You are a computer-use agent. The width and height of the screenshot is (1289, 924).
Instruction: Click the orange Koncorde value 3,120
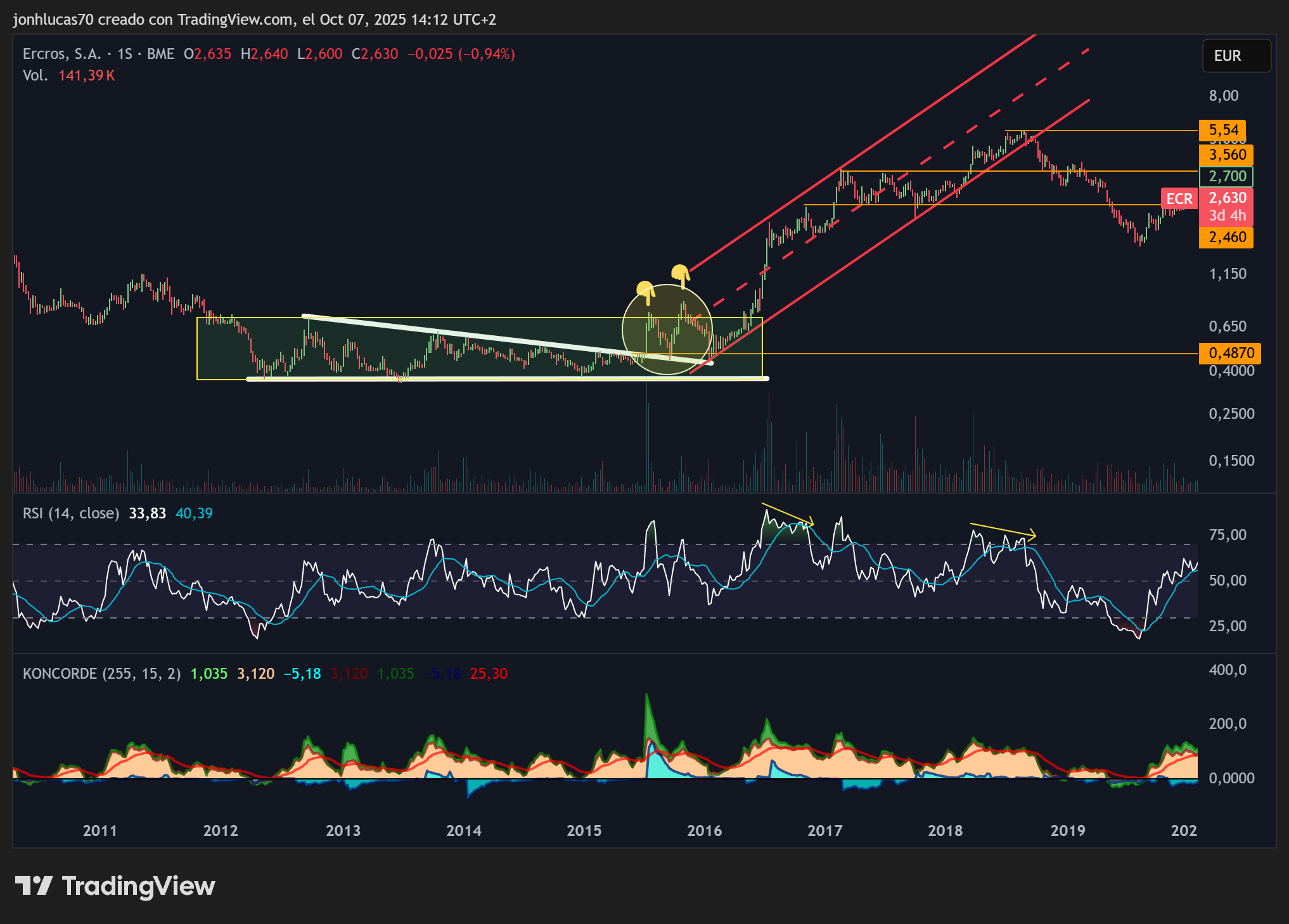pyautogui.click(x=256, y=674)
